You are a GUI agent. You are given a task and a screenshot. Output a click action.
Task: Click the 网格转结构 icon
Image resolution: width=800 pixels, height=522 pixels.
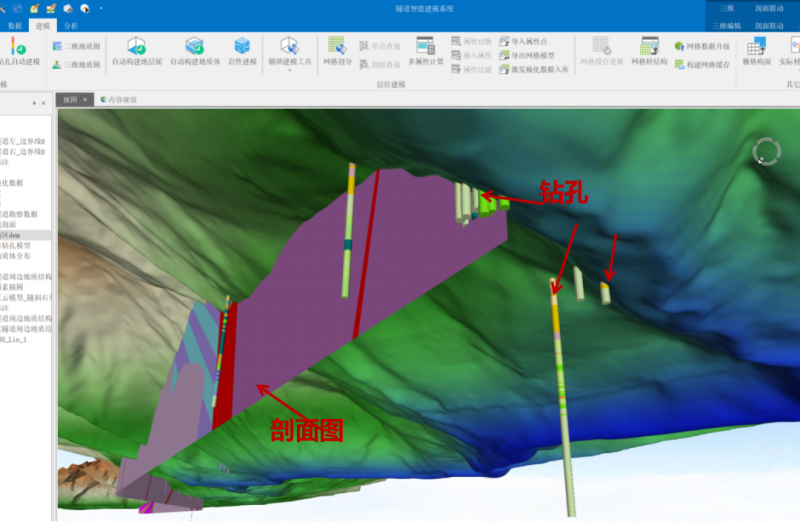[x=649, y=50]
